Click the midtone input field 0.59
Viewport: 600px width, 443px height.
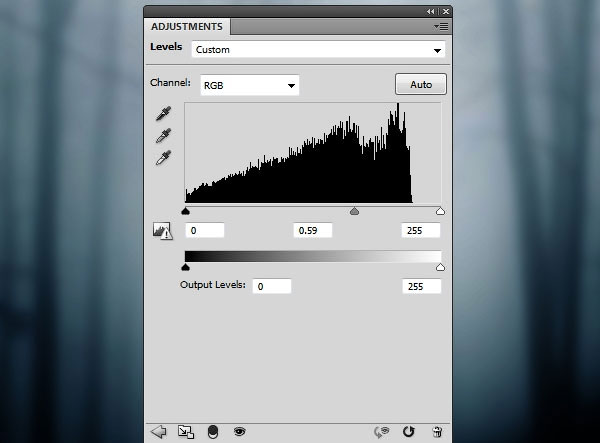pos(313,230)
